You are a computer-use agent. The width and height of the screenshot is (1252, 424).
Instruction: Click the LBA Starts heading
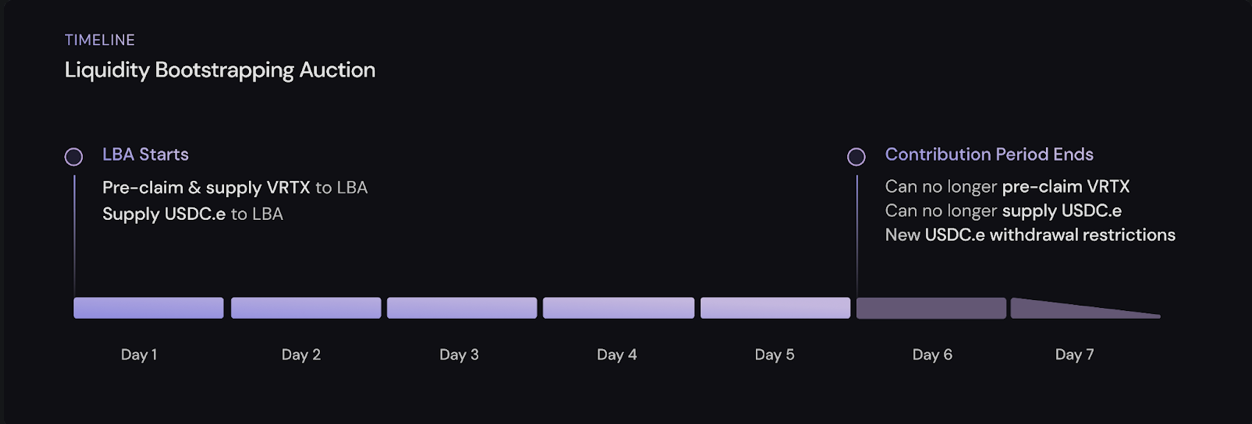pos(145,154)
